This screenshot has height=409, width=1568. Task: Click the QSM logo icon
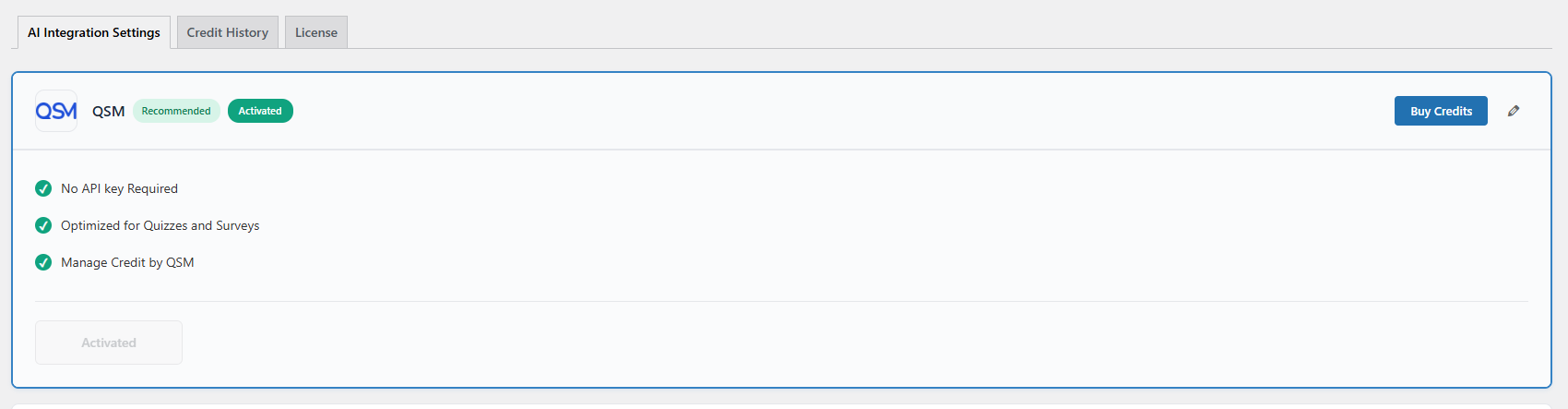click(56, 111)
